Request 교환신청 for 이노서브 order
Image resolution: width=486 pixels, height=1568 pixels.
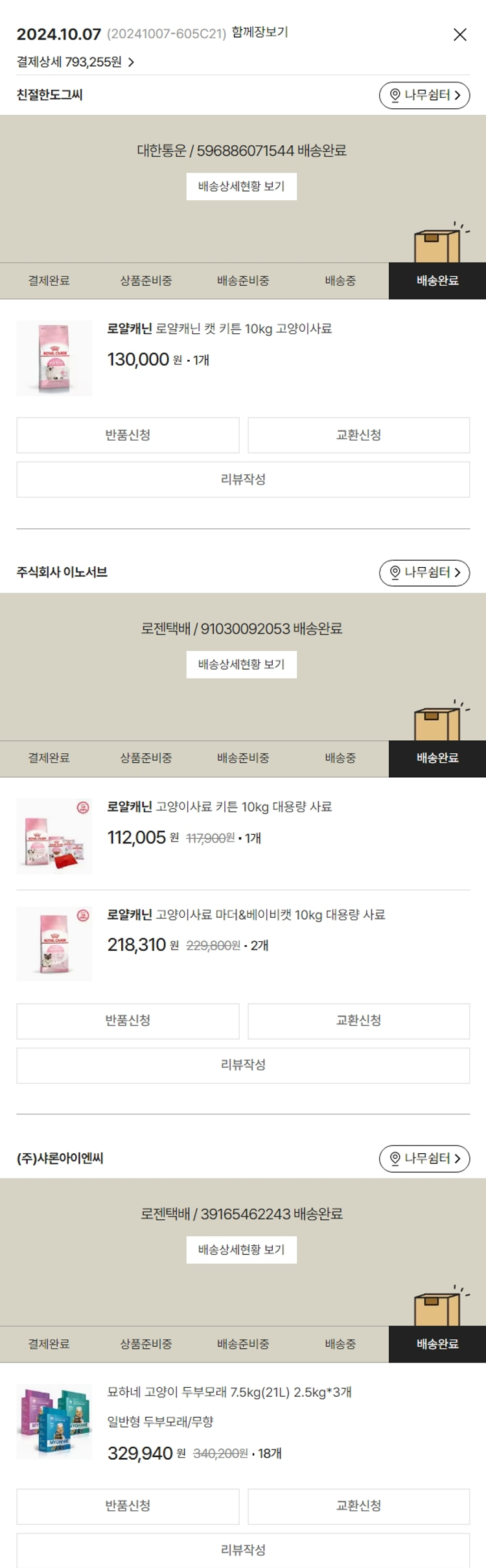[x=359, y=1020]
